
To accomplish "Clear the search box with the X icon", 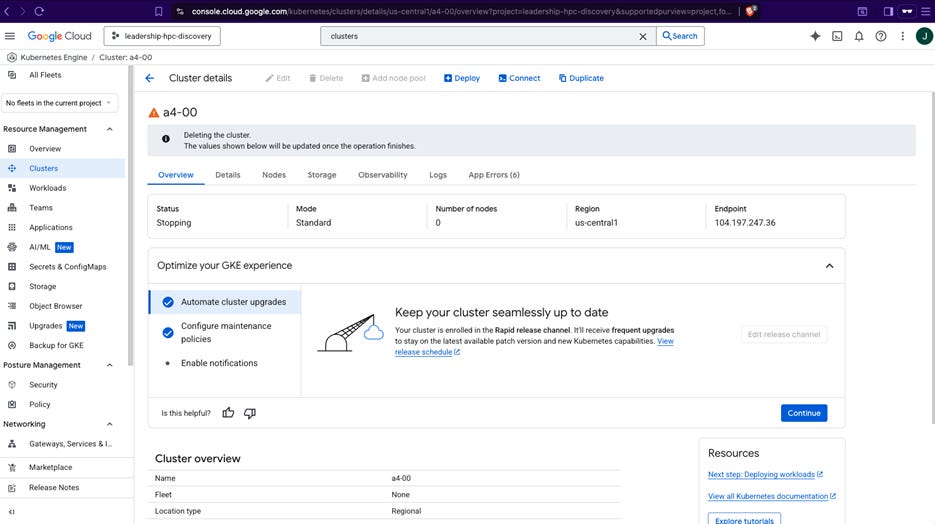I will click(643, 36).
